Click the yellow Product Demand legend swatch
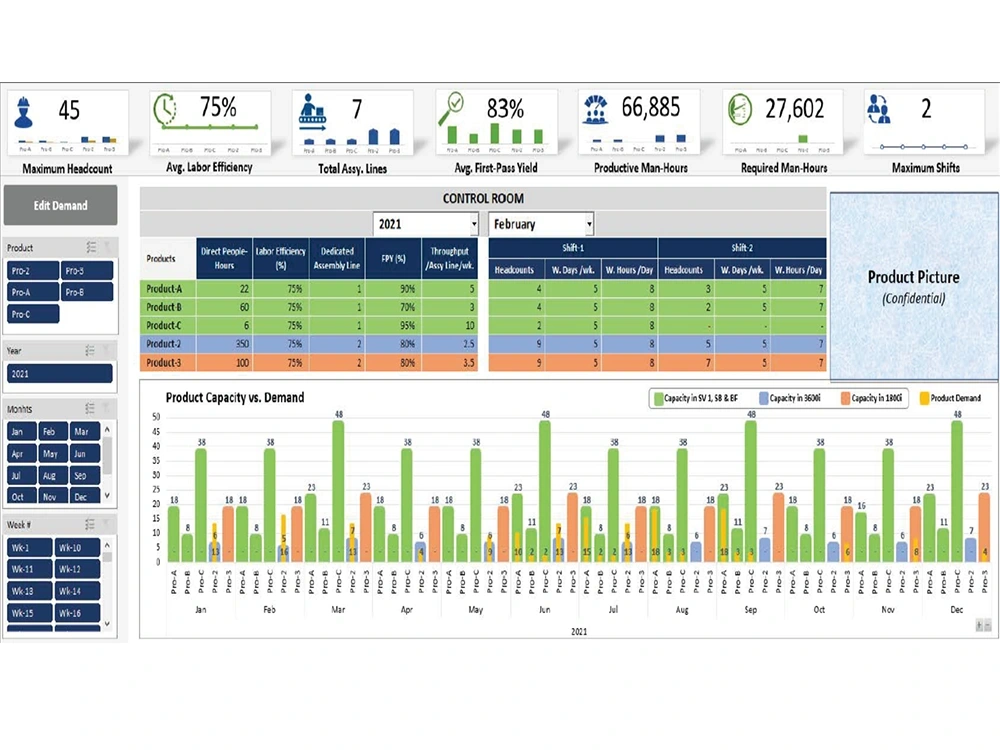 pos(924,398)
